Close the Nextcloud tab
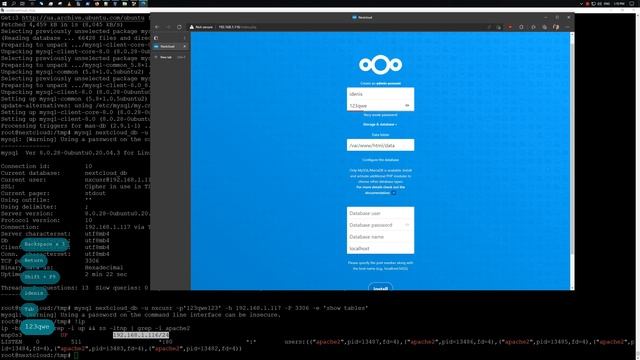Viewport: 640px width, 360px height. point(185,47)
